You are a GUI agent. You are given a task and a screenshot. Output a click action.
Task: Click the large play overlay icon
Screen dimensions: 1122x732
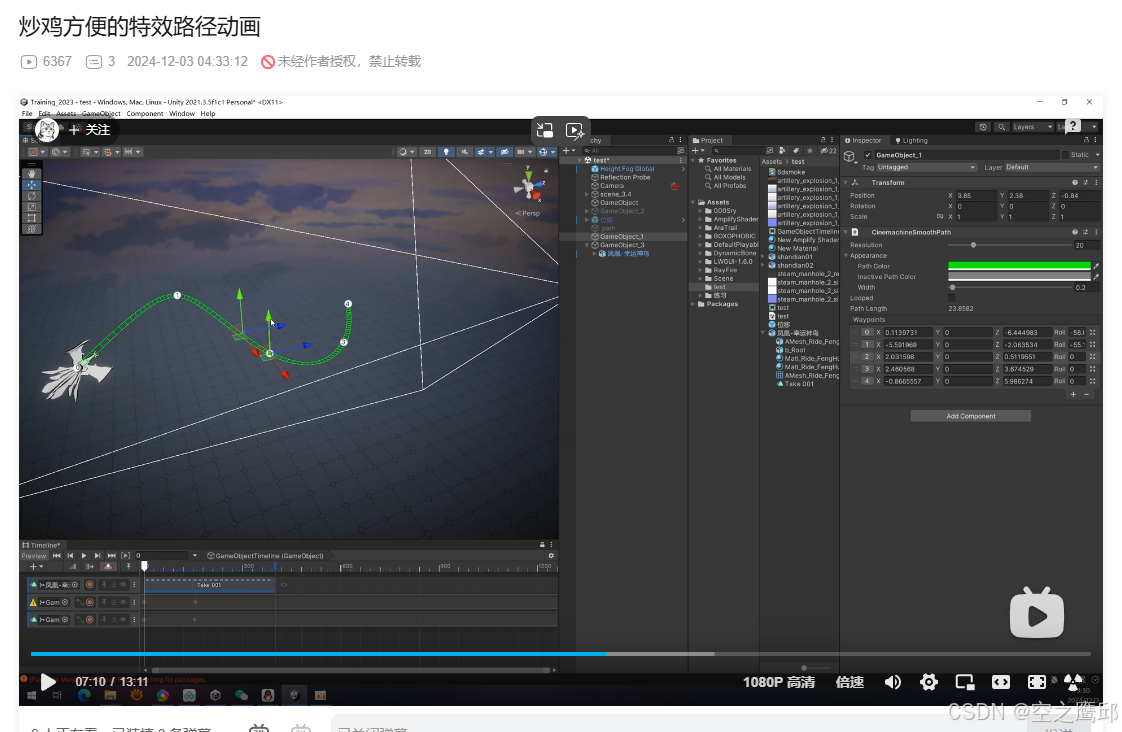1037,613
